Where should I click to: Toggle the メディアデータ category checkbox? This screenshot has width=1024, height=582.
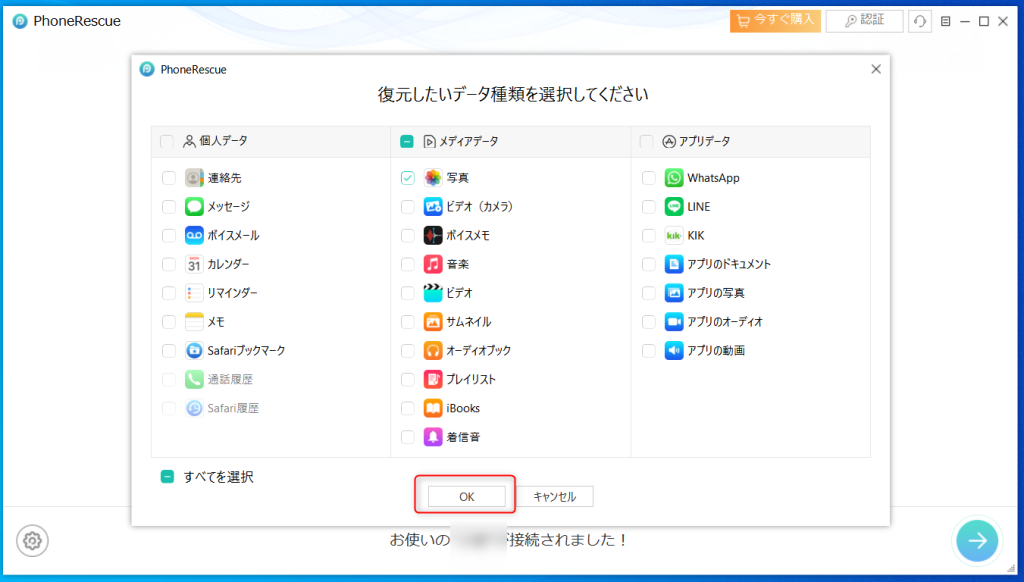pos(407,141)
